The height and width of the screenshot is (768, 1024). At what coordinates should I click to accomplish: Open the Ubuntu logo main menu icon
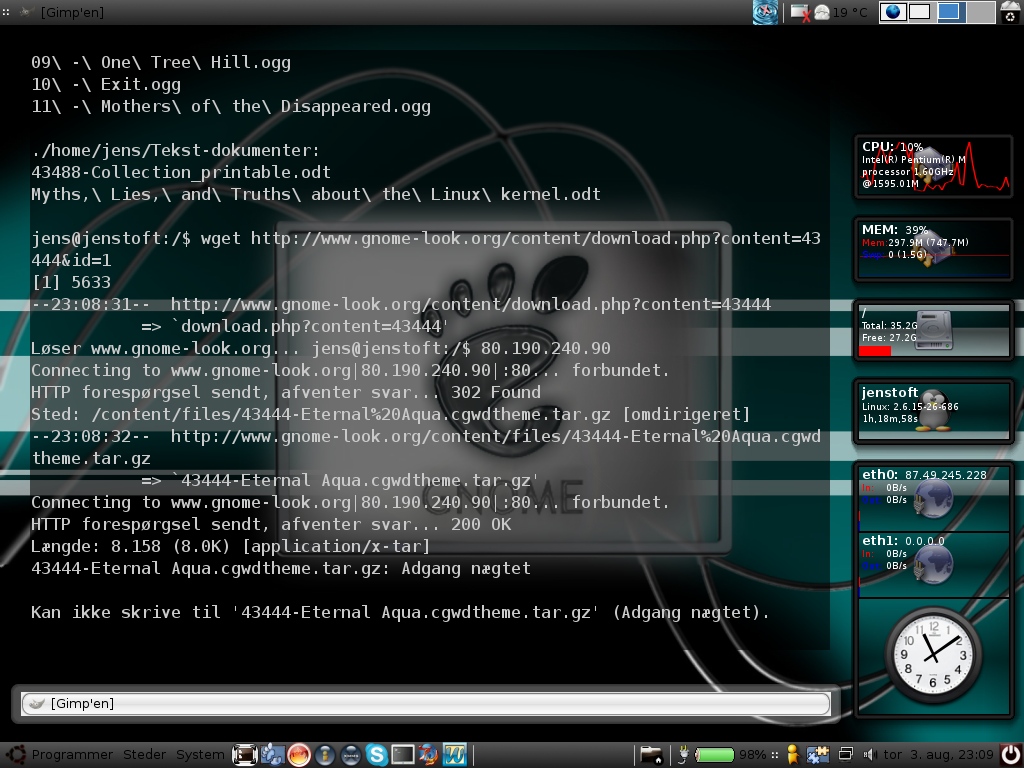[x=16, y=754]
